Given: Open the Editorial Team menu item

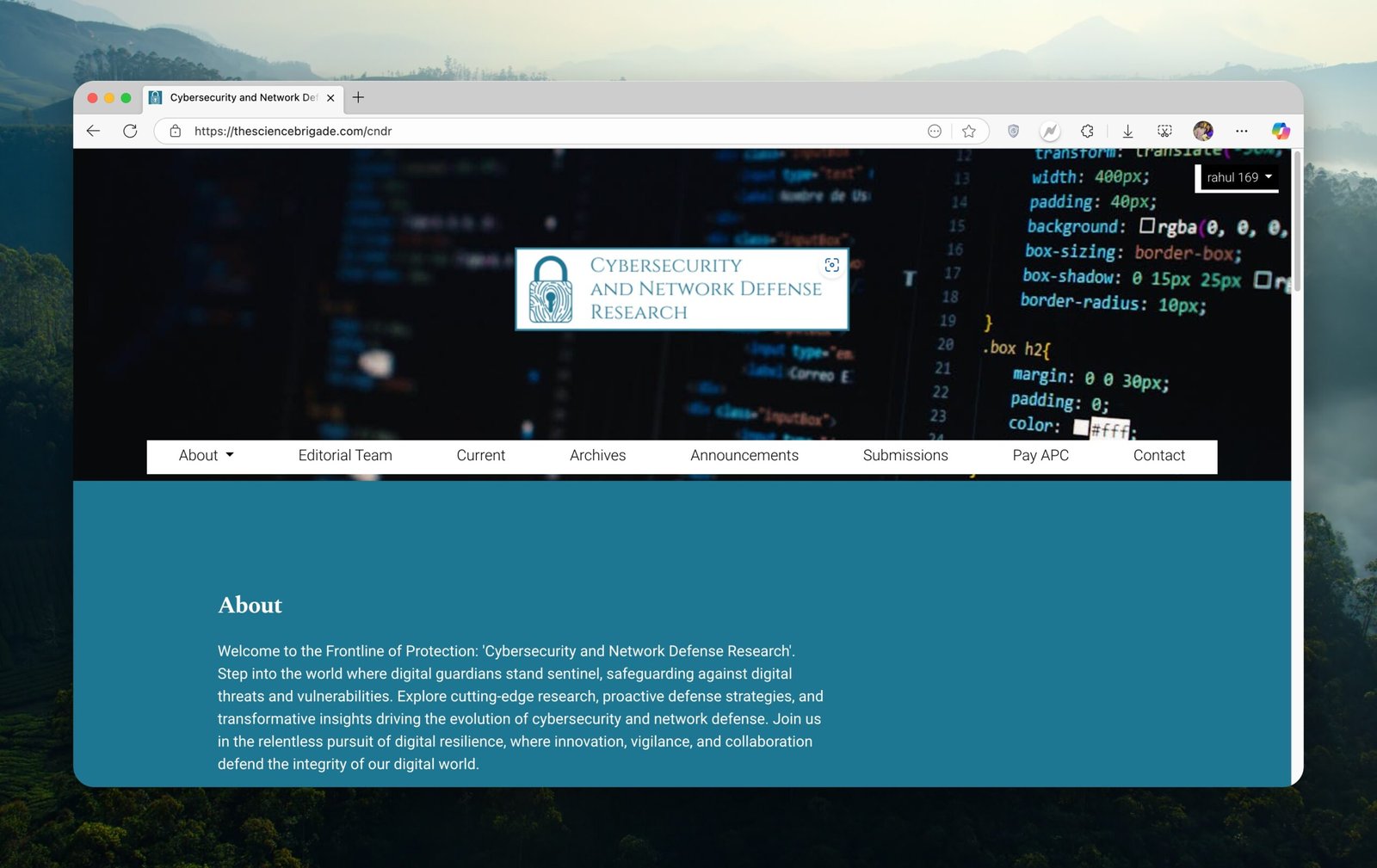Looking at the screenshot, I should pyautogui.click(x=345, y=455).
